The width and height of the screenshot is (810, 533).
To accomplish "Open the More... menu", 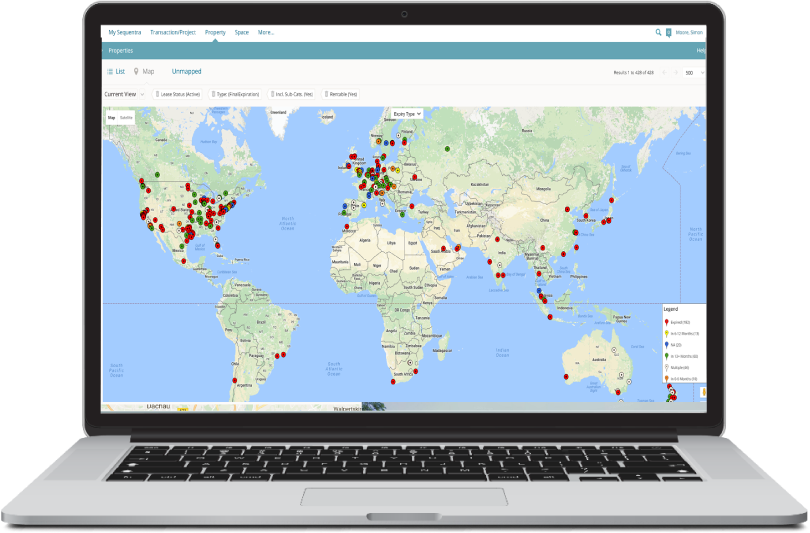I will (266, 33).
